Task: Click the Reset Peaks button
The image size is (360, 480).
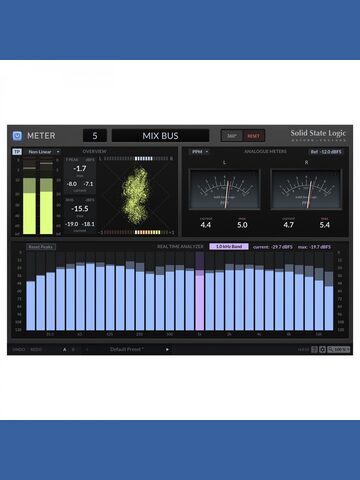Action: tap(41, 247)
